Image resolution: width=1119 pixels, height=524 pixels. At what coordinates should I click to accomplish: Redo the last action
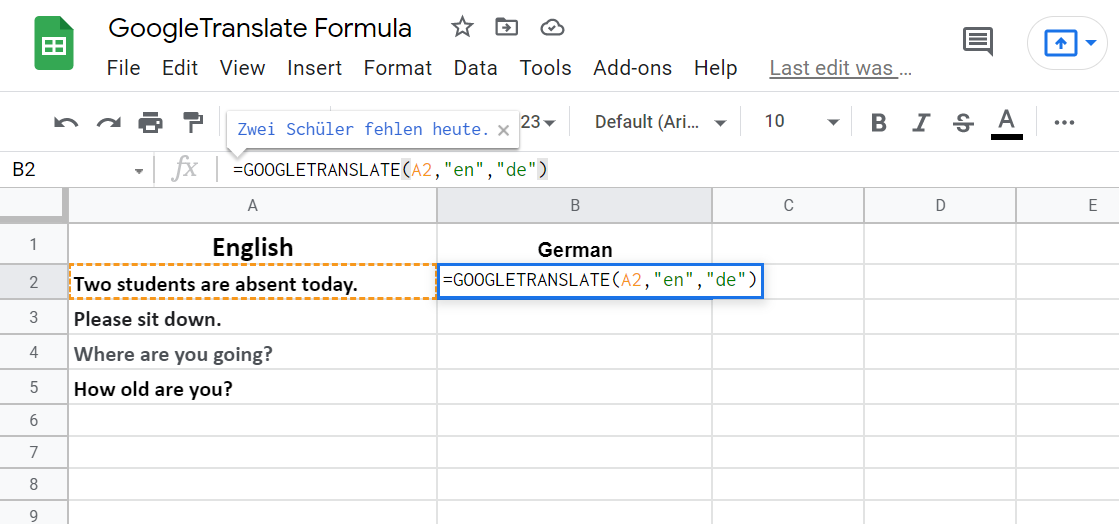108,123
